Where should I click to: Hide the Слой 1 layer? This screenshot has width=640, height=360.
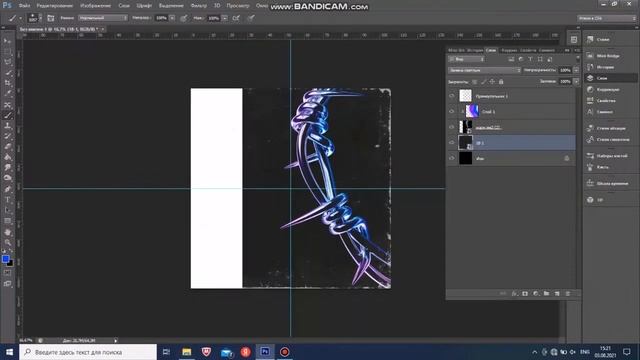click(x=451, y=111)
